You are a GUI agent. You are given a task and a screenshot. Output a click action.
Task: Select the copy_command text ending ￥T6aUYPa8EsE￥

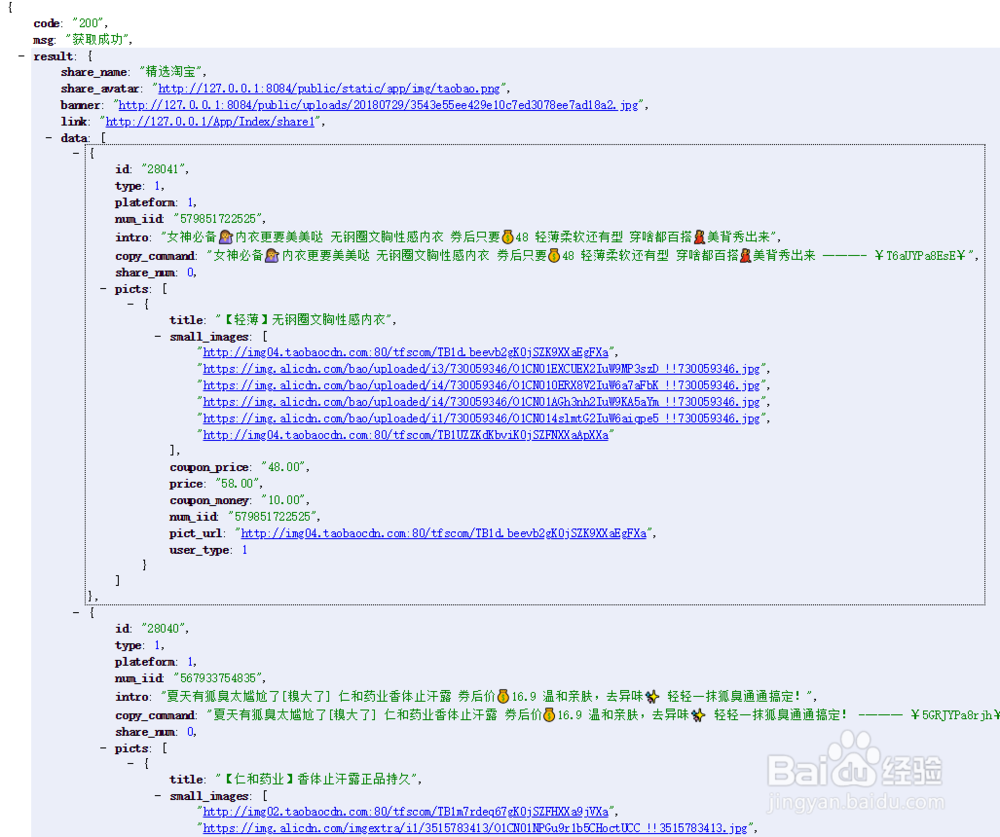tap(591, 256)
